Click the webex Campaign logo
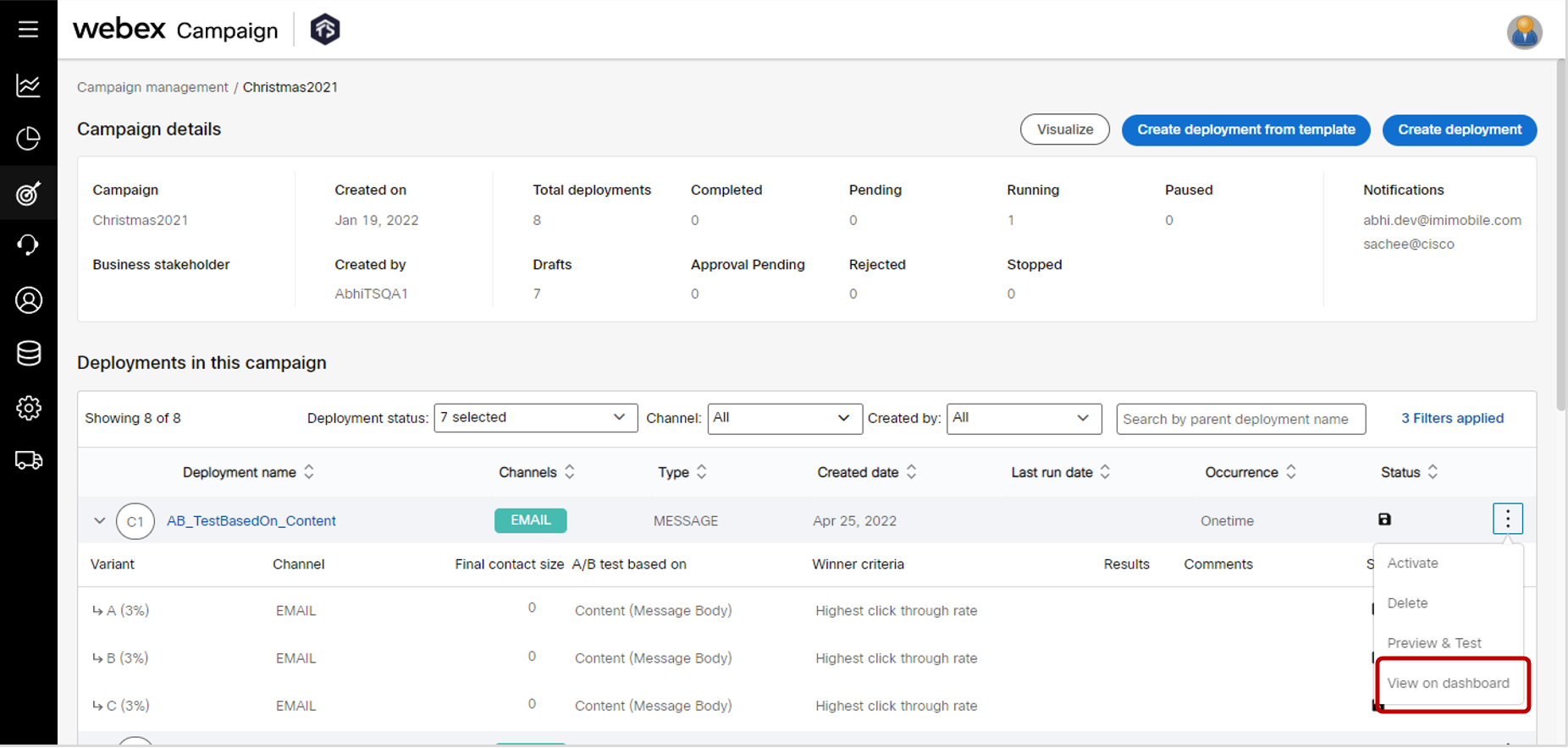This screenshot has width=1568, height=748. tap(175, 30)
